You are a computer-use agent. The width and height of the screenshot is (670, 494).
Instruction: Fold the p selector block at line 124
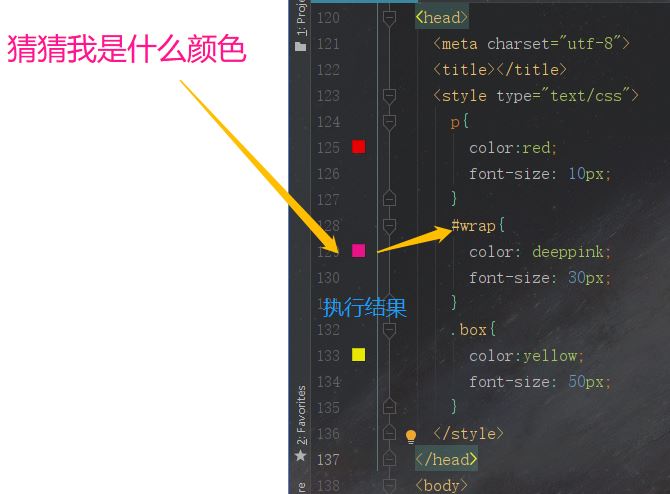tap(389, 122)
